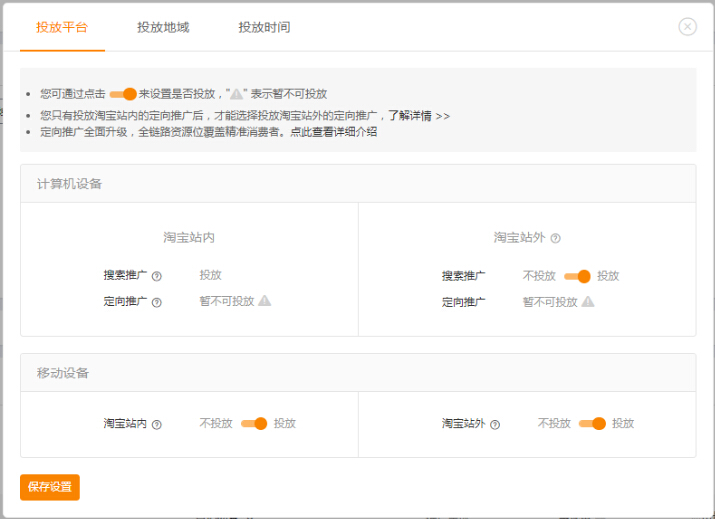This screenshot has width=715, height=519.
Task: Open the 投放时间 tab
Action: point(264,27)
